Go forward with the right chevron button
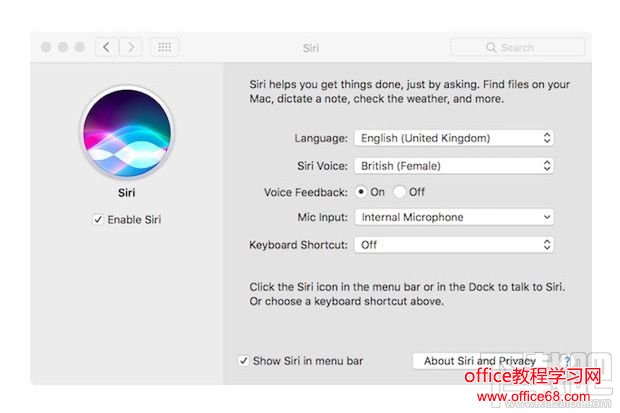Viewport: 620px width, 413px height. point(131,47)
